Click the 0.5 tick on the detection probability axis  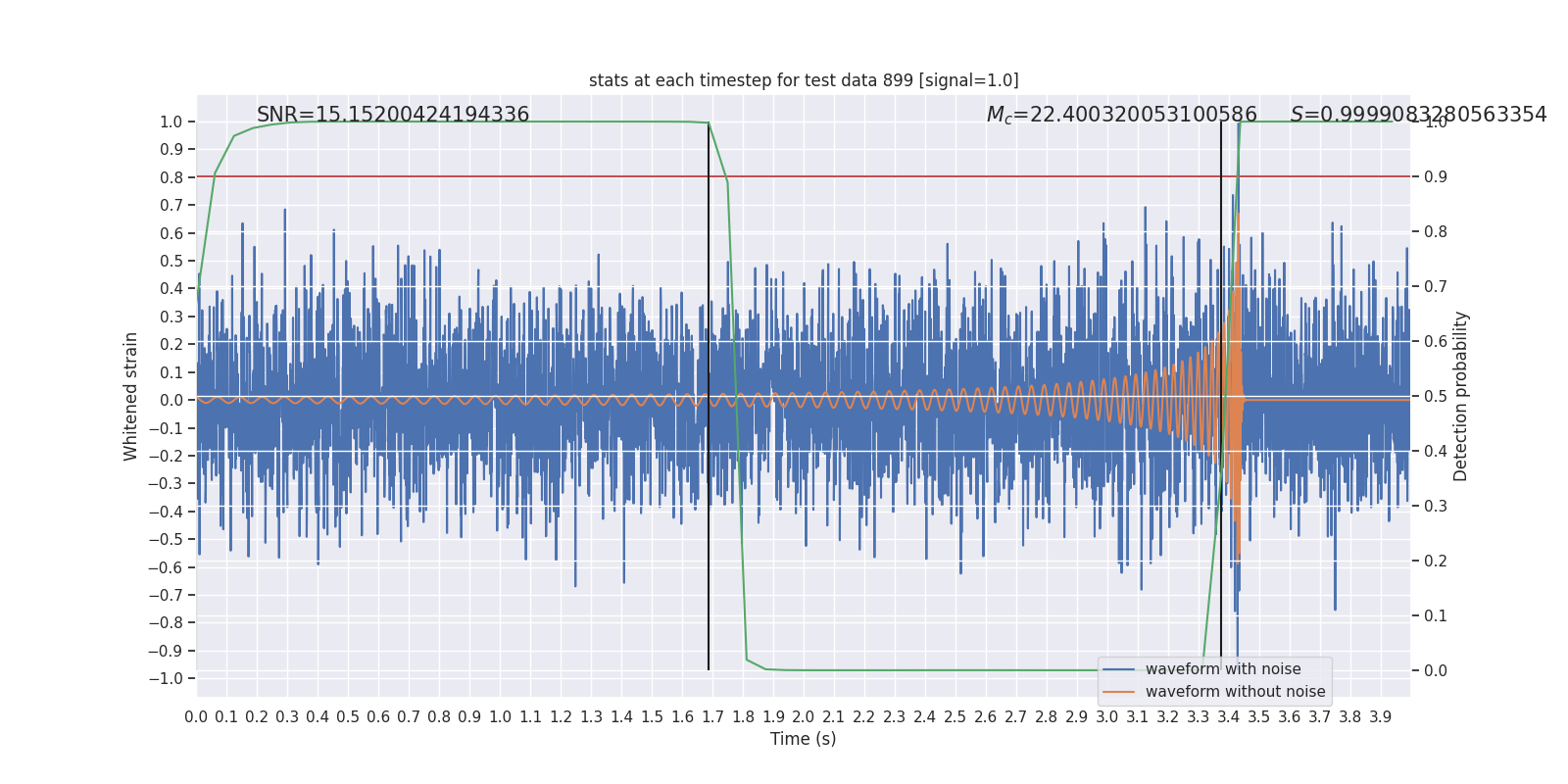pos(1436,396)
